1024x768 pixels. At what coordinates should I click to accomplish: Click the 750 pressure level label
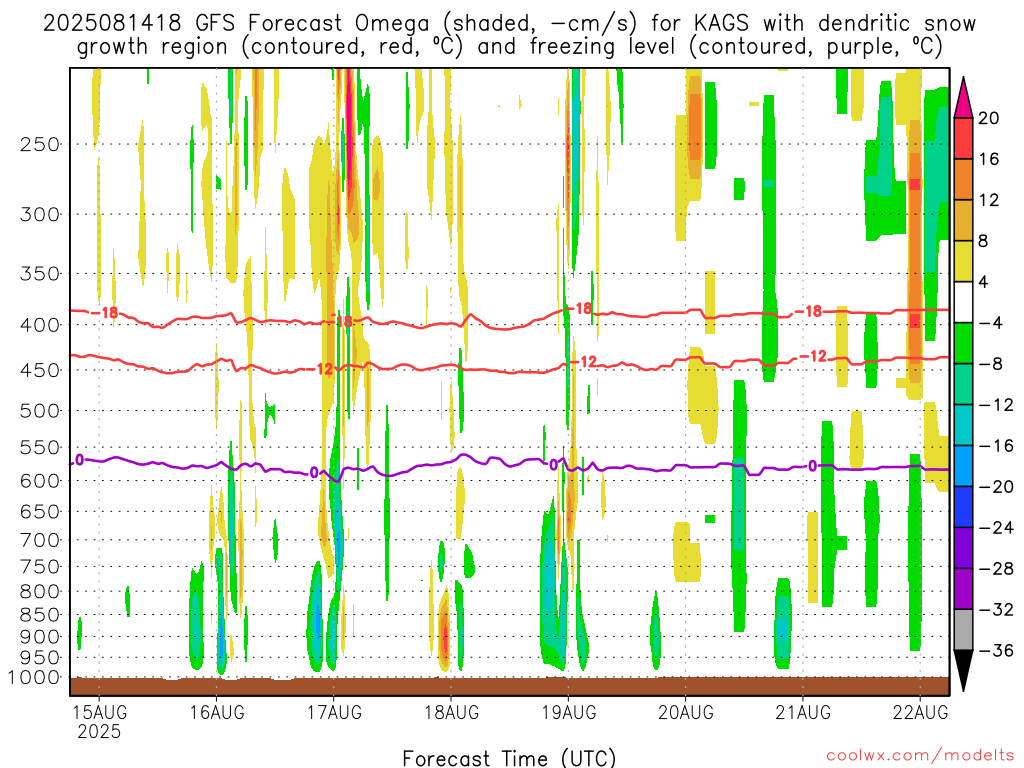click(40, 566)
